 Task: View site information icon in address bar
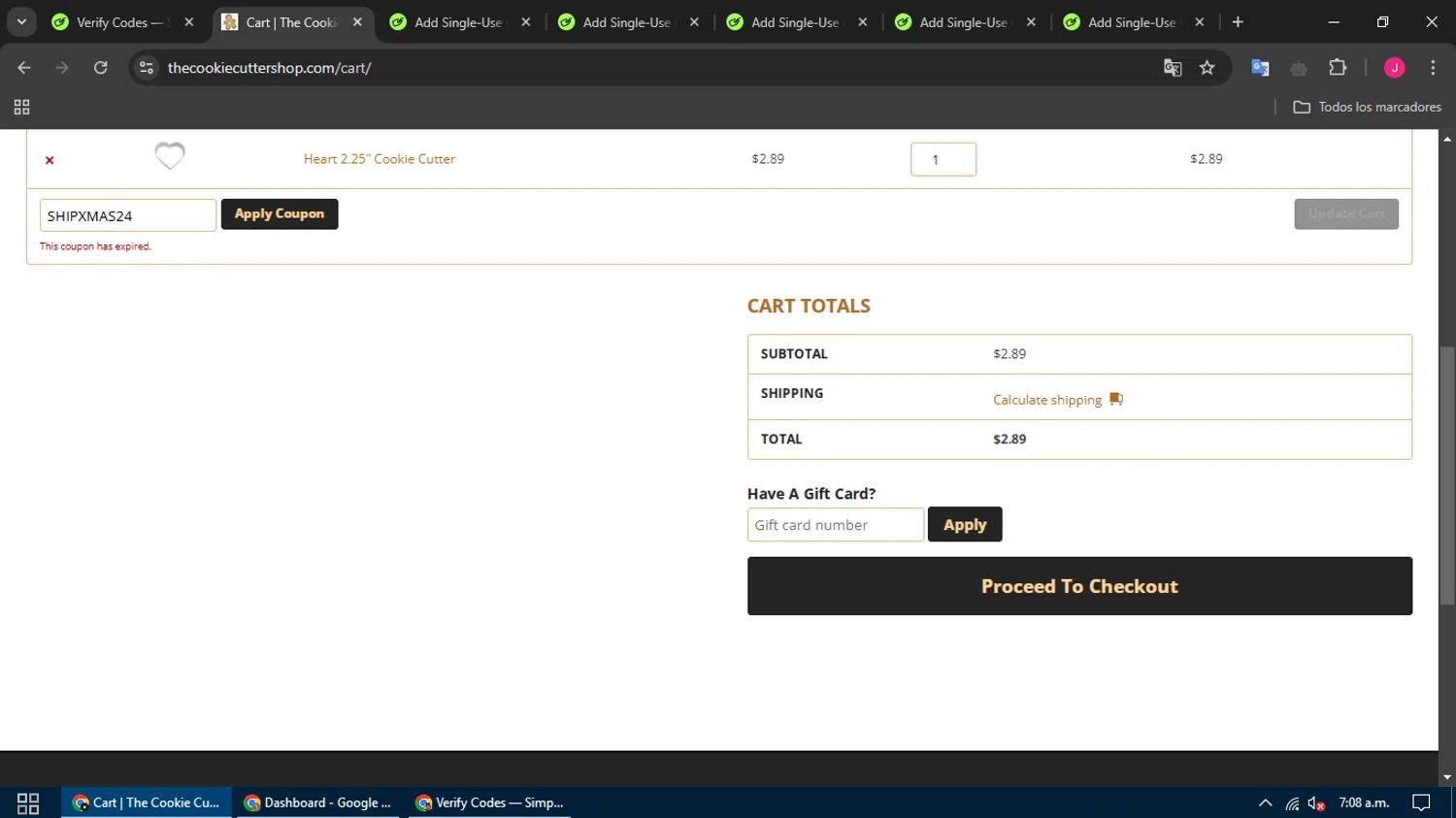(147, 68)
